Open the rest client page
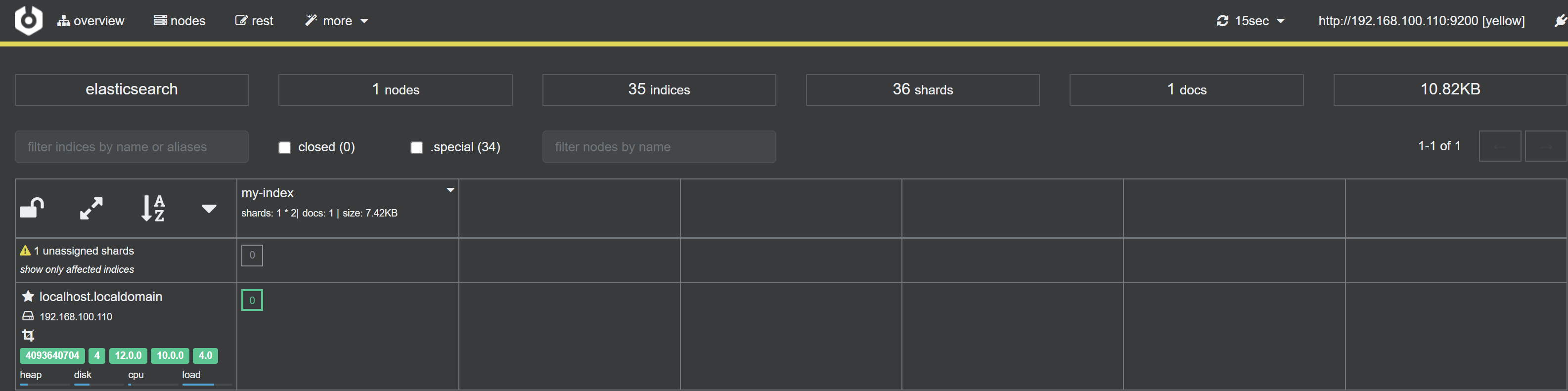Viewport: 1568px width, 391px height. coord(254,21)
